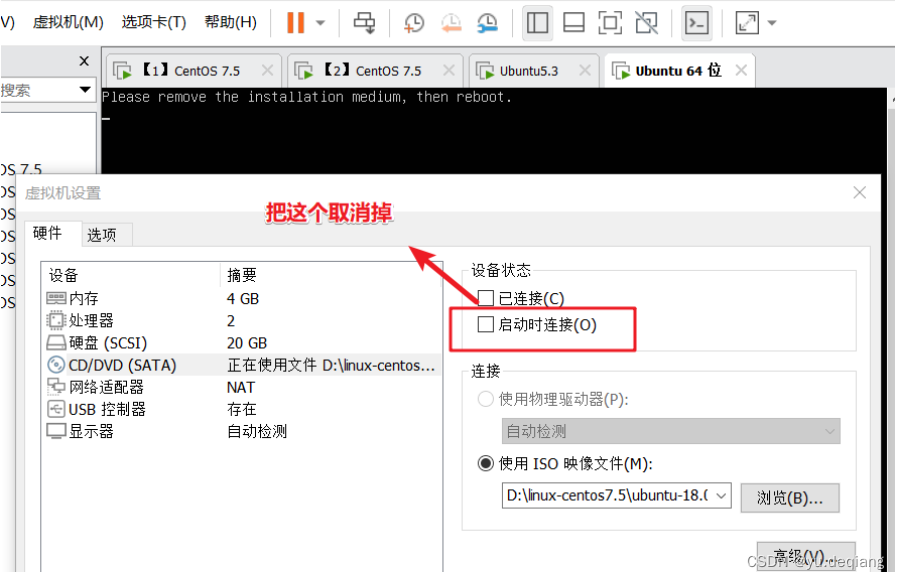900x580 pixels.
Task: Select the 硬盘 (SCSI) device row
Action: (x=243, y=343)
